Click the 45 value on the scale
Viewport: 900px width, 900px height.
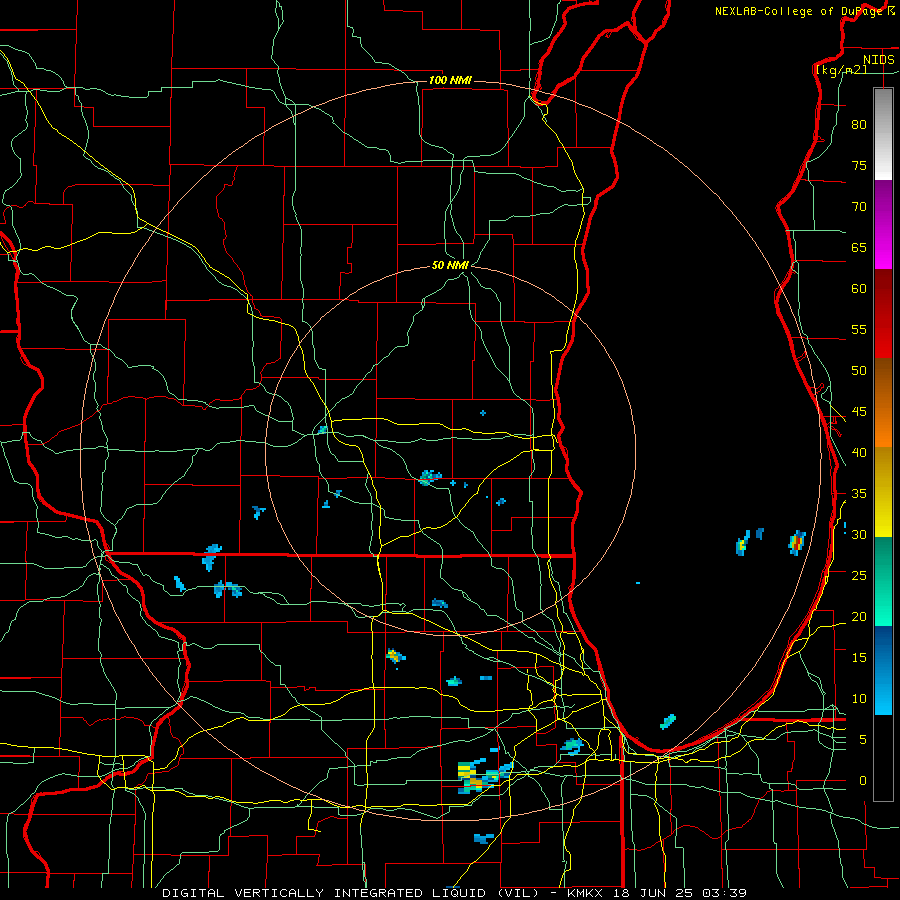tap(859, 412)
